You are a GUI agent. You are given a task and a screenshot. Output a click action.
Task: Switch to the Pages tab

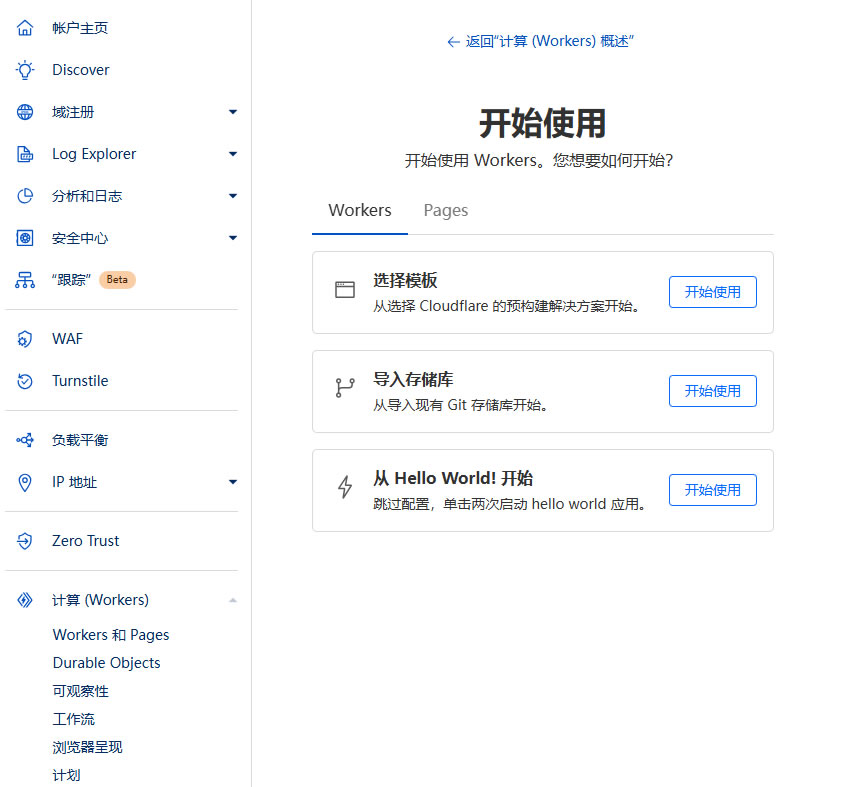tap(446, 210)
